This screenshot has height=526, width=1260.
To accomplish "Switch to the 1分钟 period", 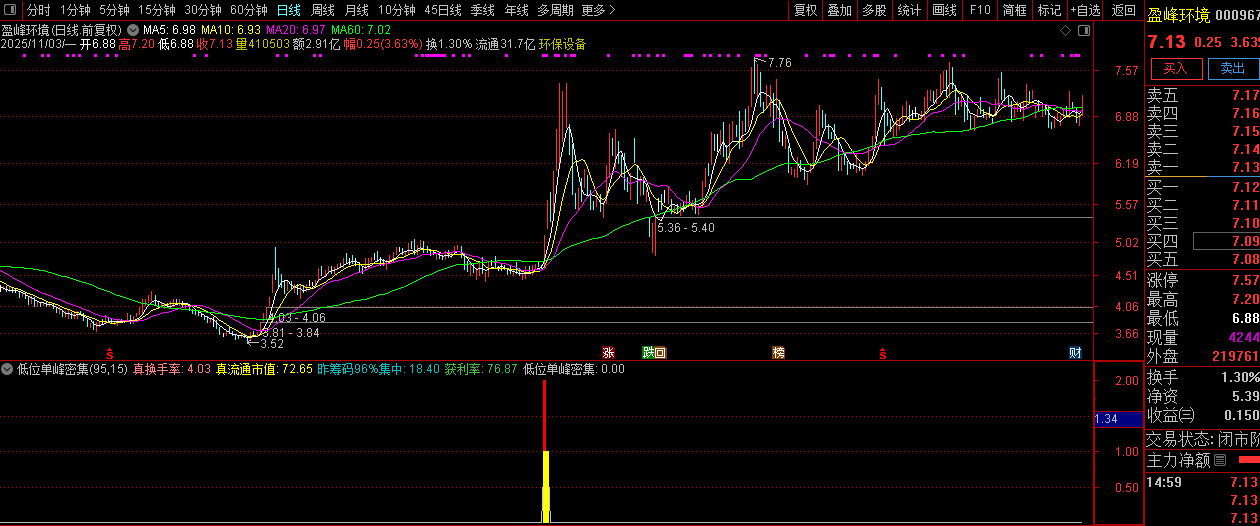I will (75, 10).
